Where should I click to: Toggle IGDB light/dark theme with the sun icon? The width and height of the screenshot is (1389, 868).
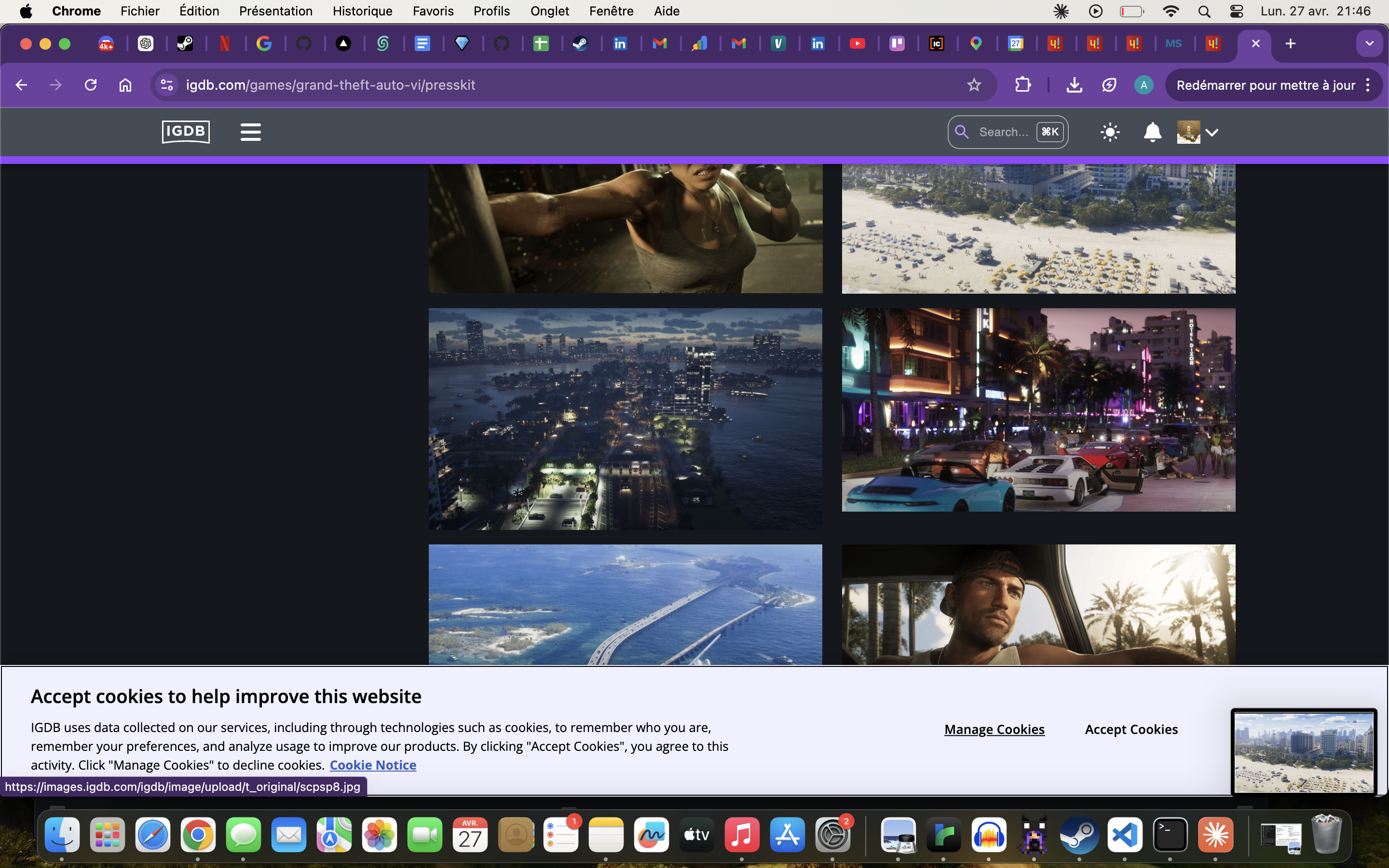1109,132
